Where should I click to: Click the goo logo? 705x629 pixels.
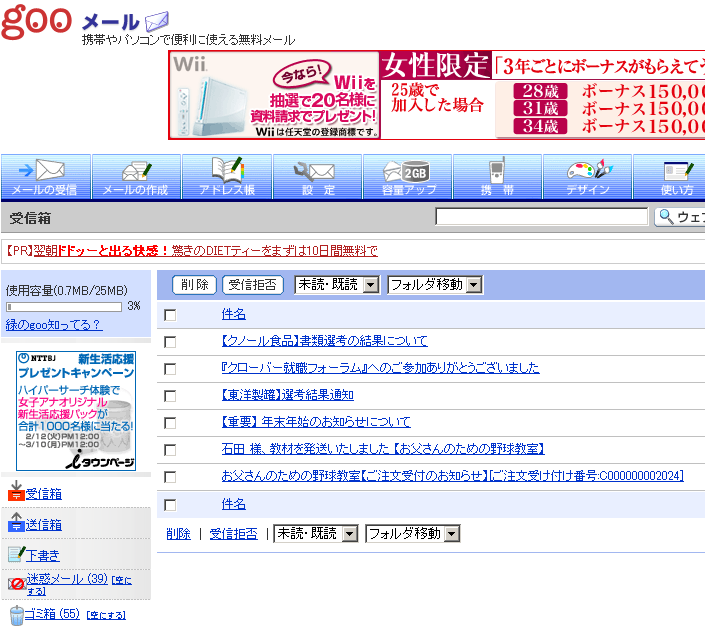[36, 21]
